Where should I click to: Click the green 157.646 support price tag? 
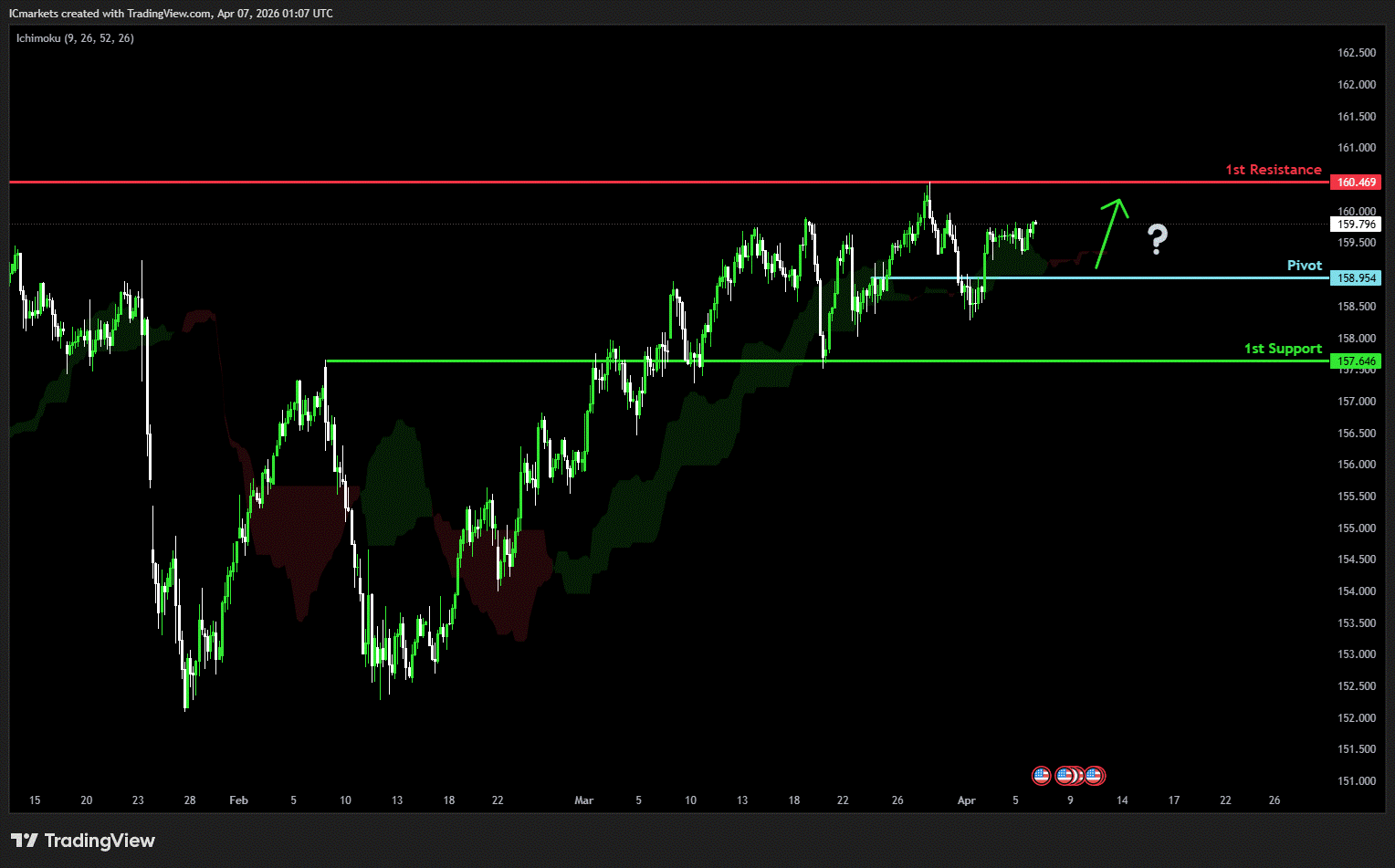tap(1356, 361)
